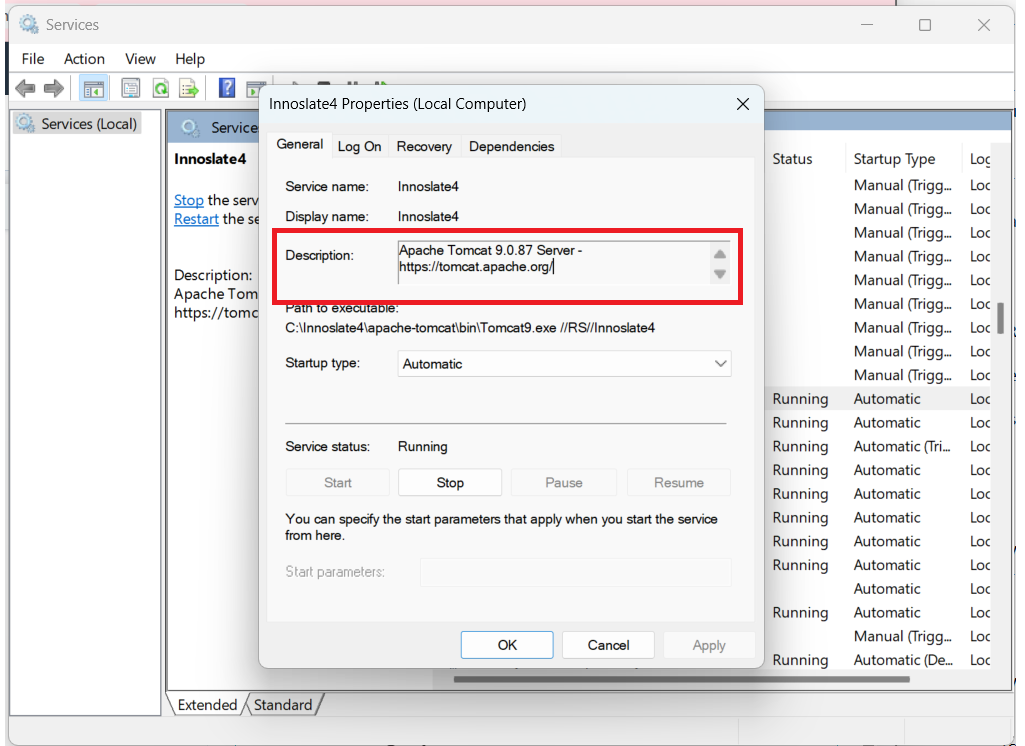Click the Services application icon in title bar

pos(27,23)
